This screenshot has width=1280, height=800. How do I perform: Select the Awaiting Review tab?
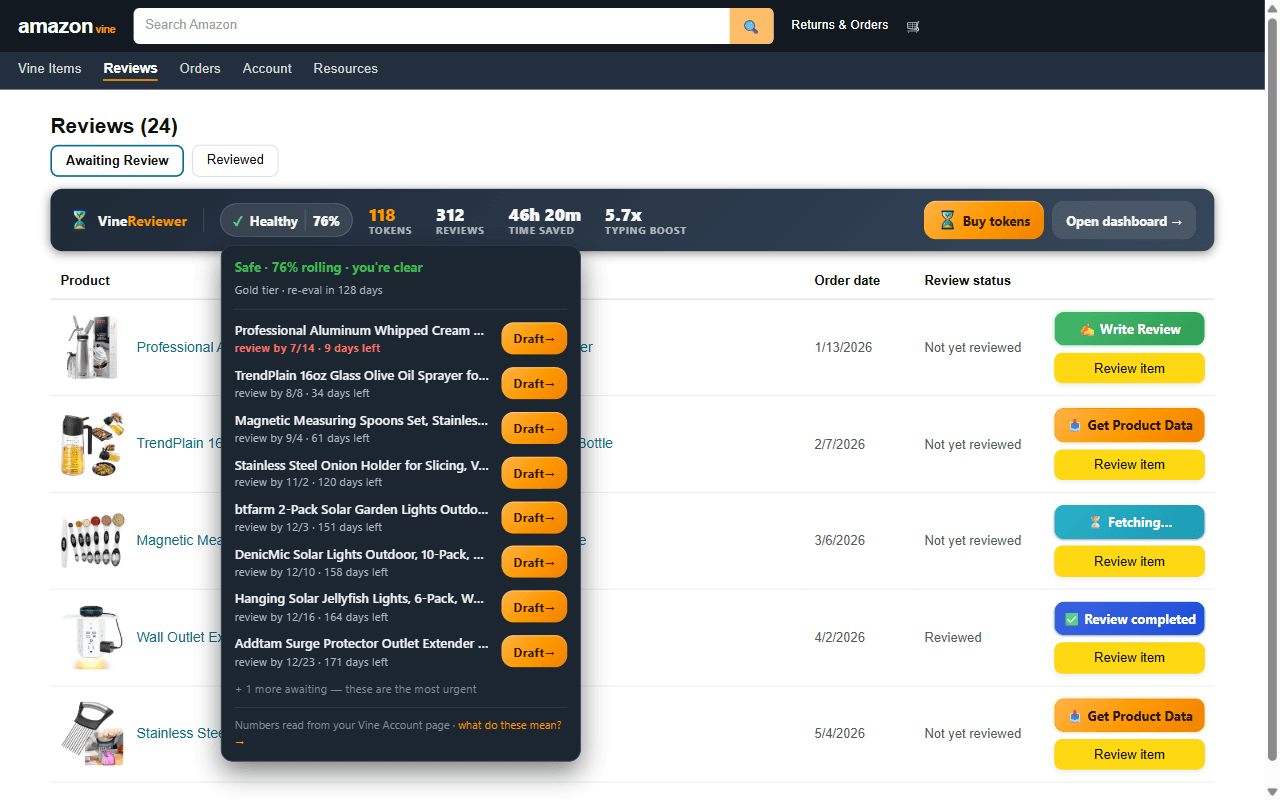(117, 160)
